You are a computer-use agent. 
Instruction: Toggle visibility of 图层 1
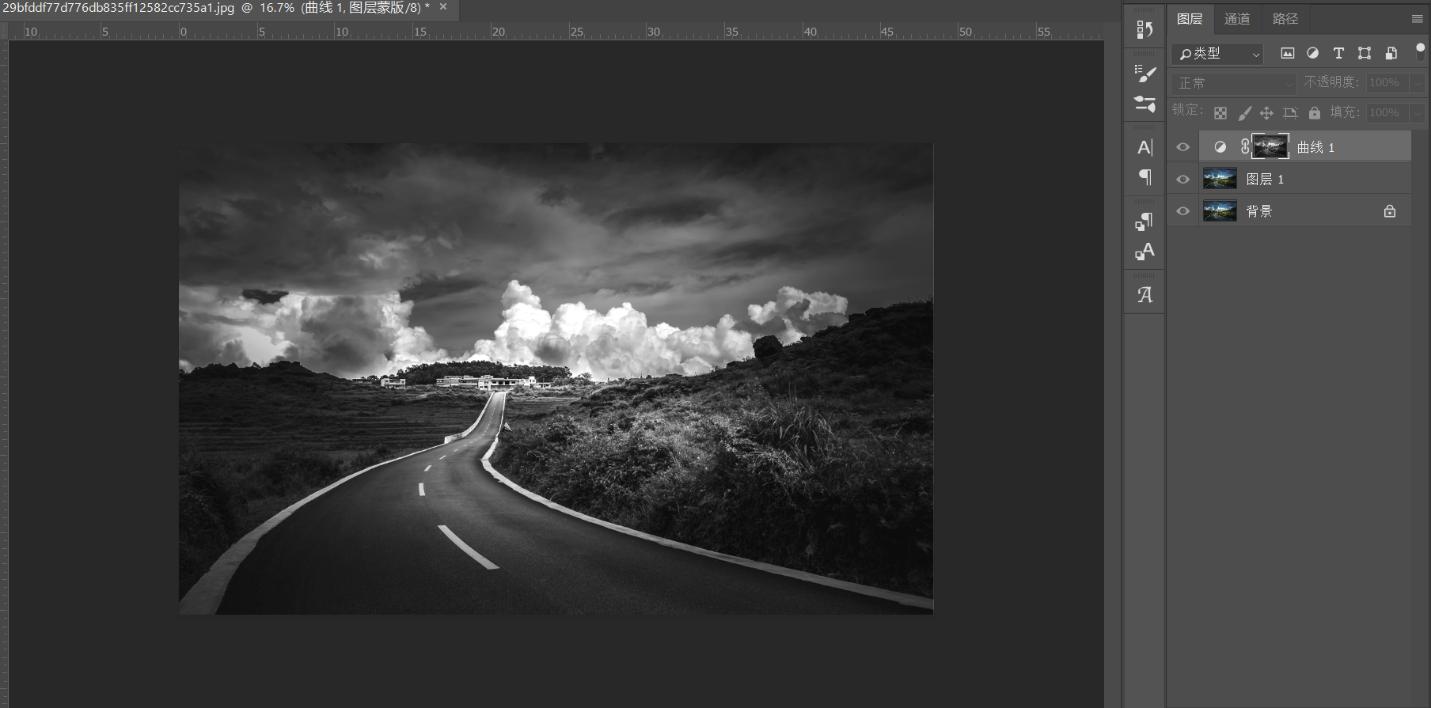pyautogui.click(x=1182, y=178)
